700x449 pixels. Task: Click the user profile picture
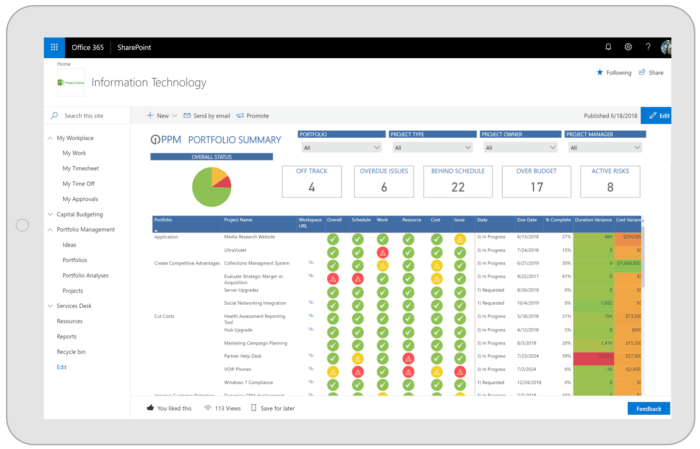(666, 47)
